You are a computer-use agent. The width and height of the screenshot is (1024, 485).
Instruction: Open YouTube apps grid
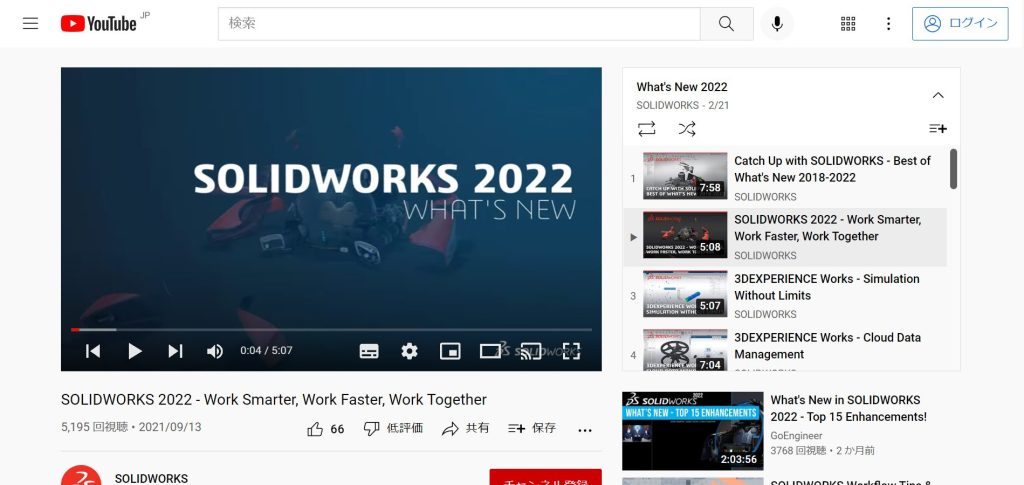coord(848,23)
